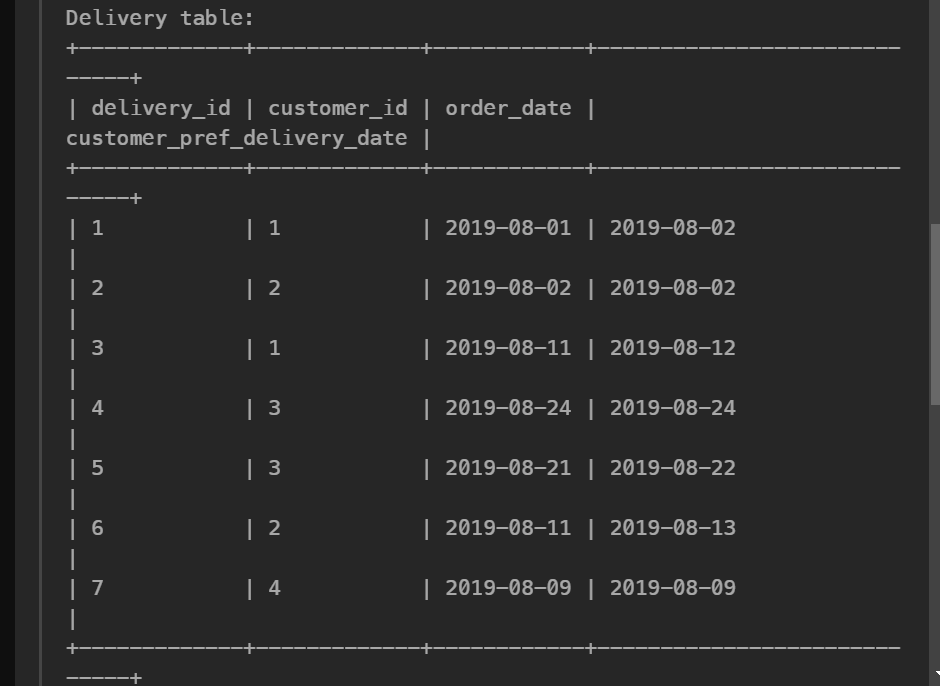Click order date 2019-08-09 cell
The width and height of the screenshot is (940, 686).
[508, 588]
